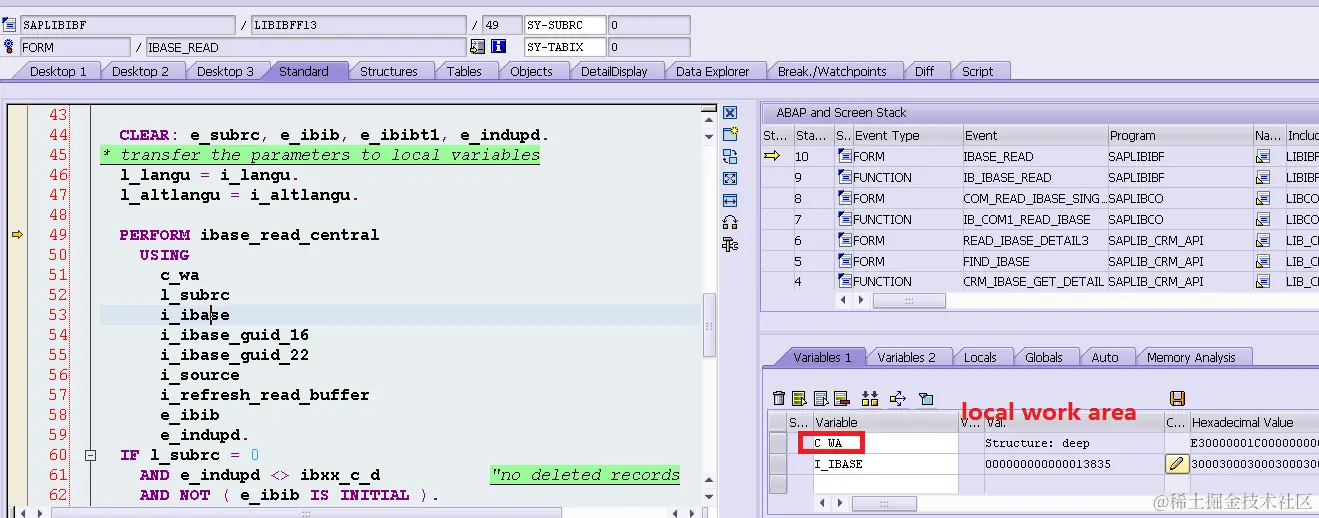Select the Variables 2 tab
This screenshot has height=518, width=1319.
pyautogui.click(x=906, y=357)
